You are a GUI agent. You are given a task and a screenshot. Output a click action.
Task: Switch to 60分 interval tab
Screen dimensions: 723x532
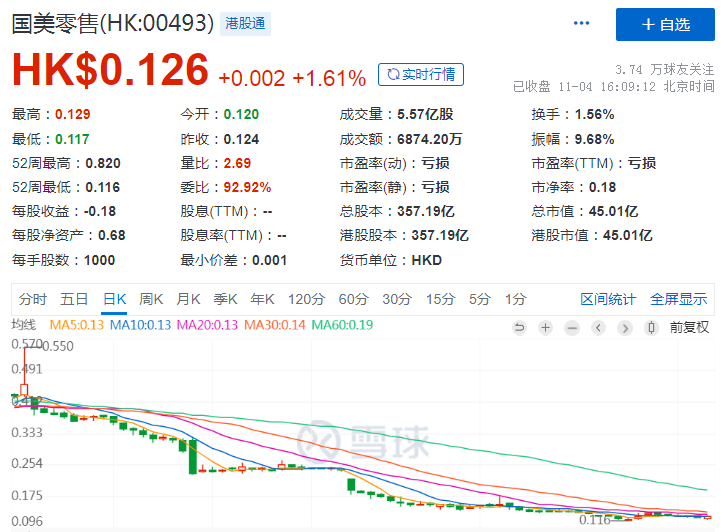[x=353, y=299]
